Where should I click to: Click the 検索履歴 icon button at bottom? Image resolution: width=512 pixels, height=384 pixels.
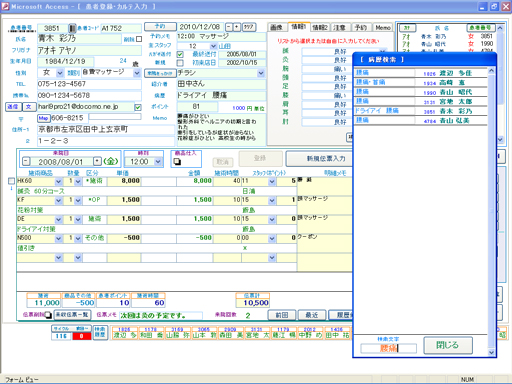click(x=100, y=332)
